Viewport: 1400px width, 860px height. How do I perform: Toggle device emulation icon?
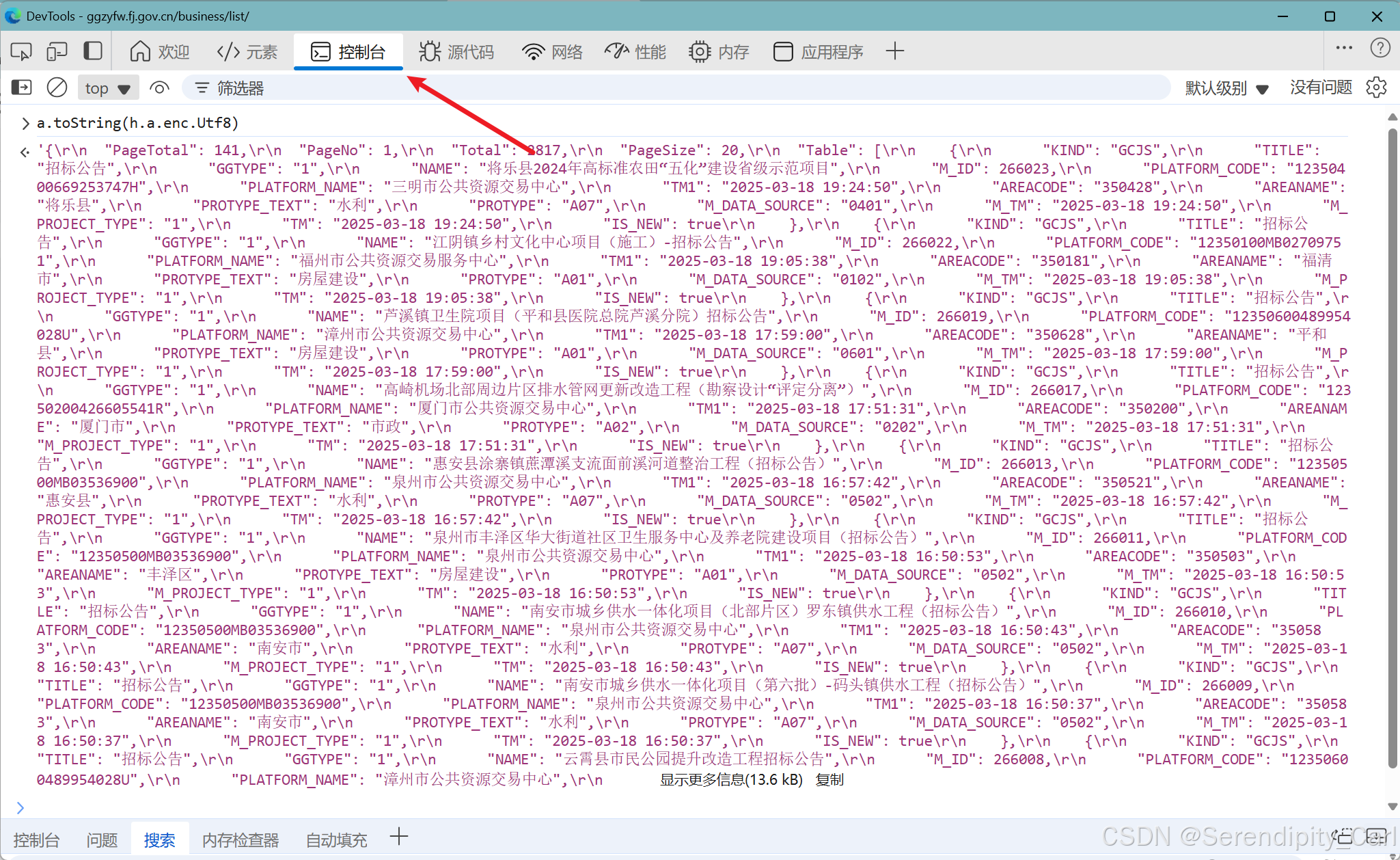[57, 51]
